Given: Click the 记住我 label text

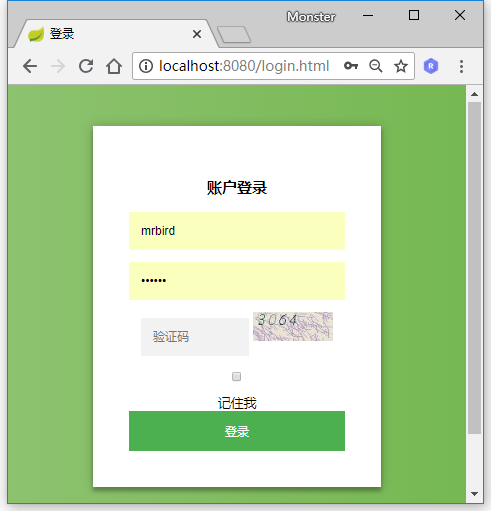Looking at the screenshot, I should (237, 403).
